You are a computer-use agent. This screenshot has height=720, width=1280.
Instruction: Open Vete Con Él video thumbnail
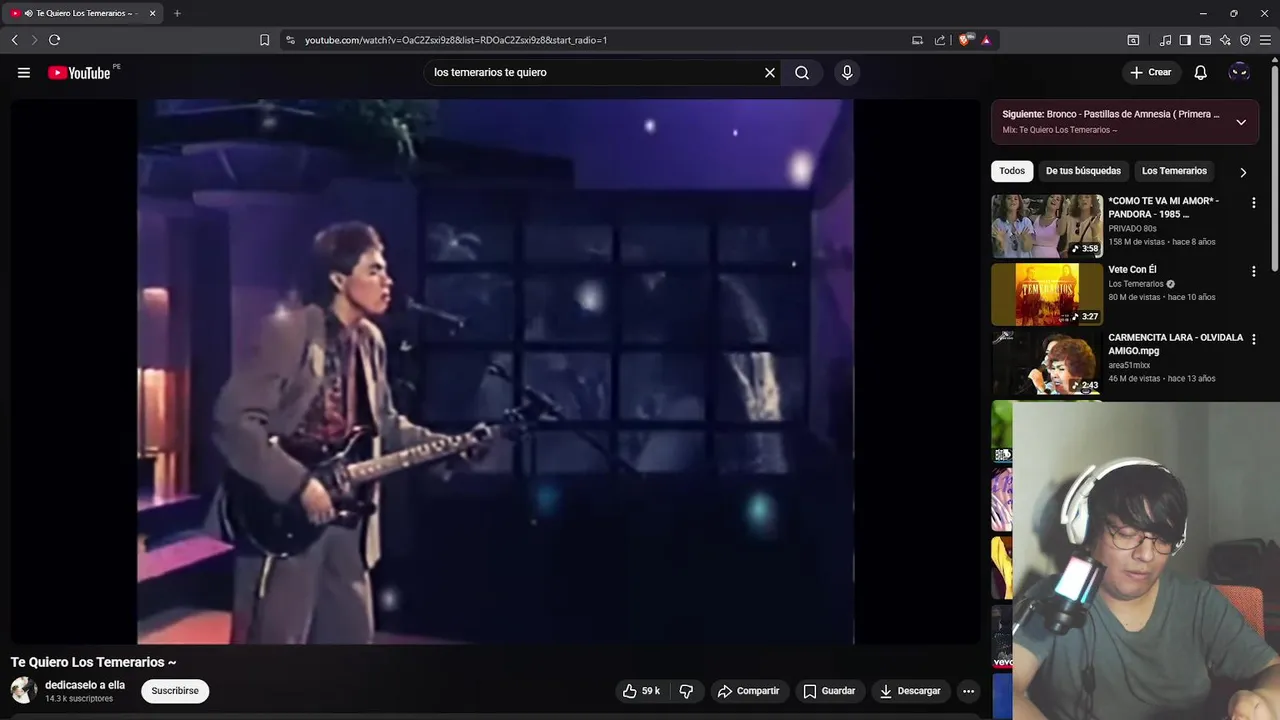tap(1047, 294)
